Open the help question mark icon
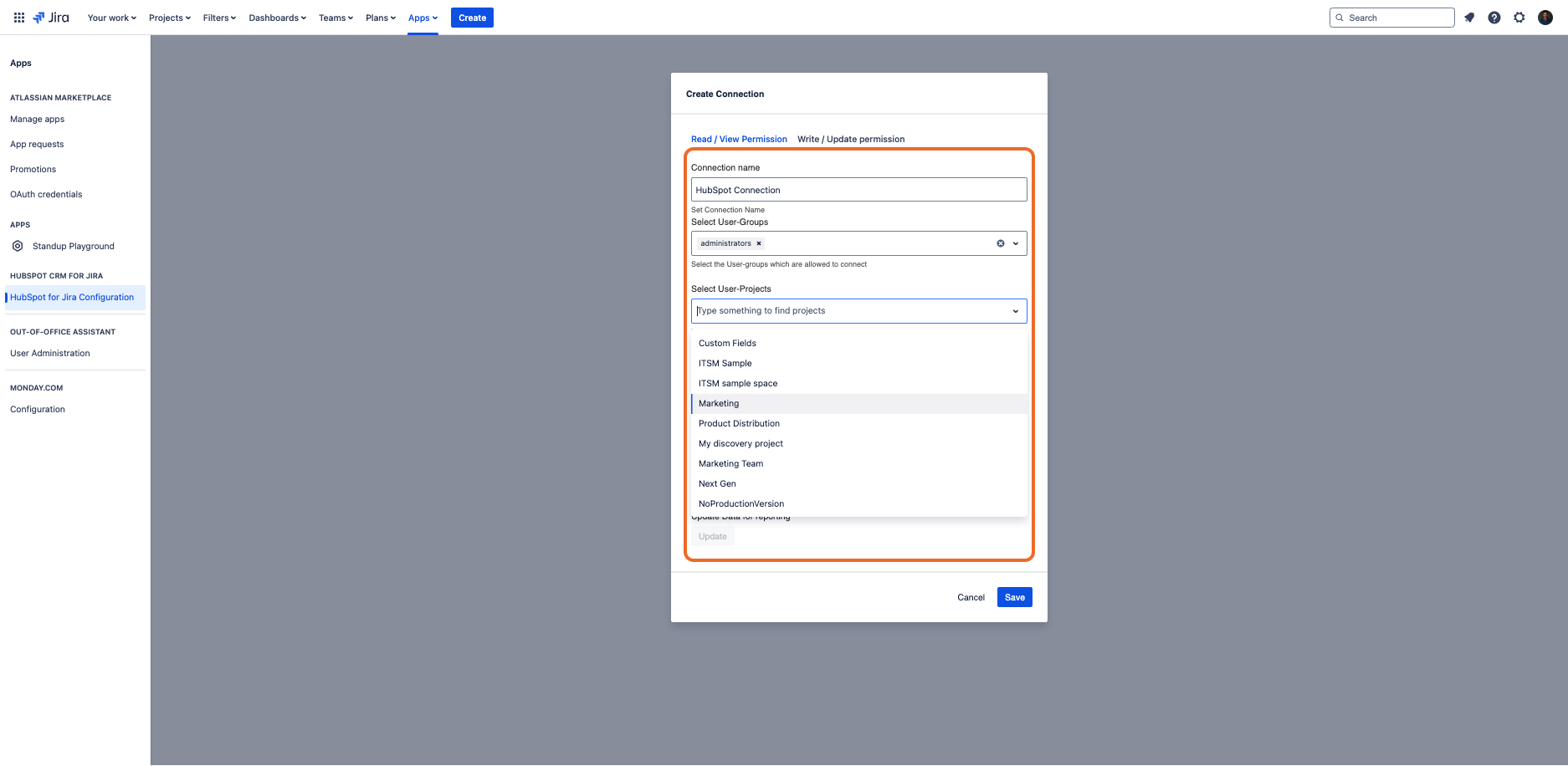Image resolution: width=1568 pixels, height=766 pixels. tap(1494, 18)
